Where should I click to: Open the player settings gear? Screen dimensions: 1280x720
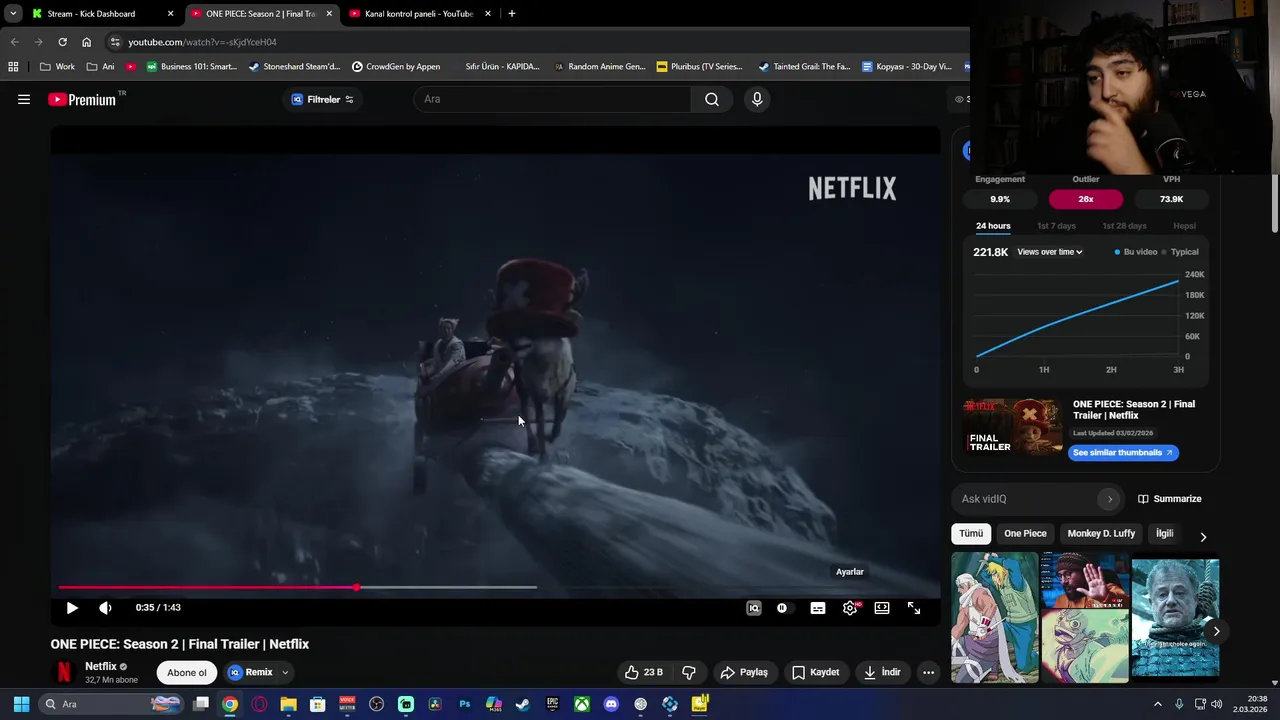[850, 608]
